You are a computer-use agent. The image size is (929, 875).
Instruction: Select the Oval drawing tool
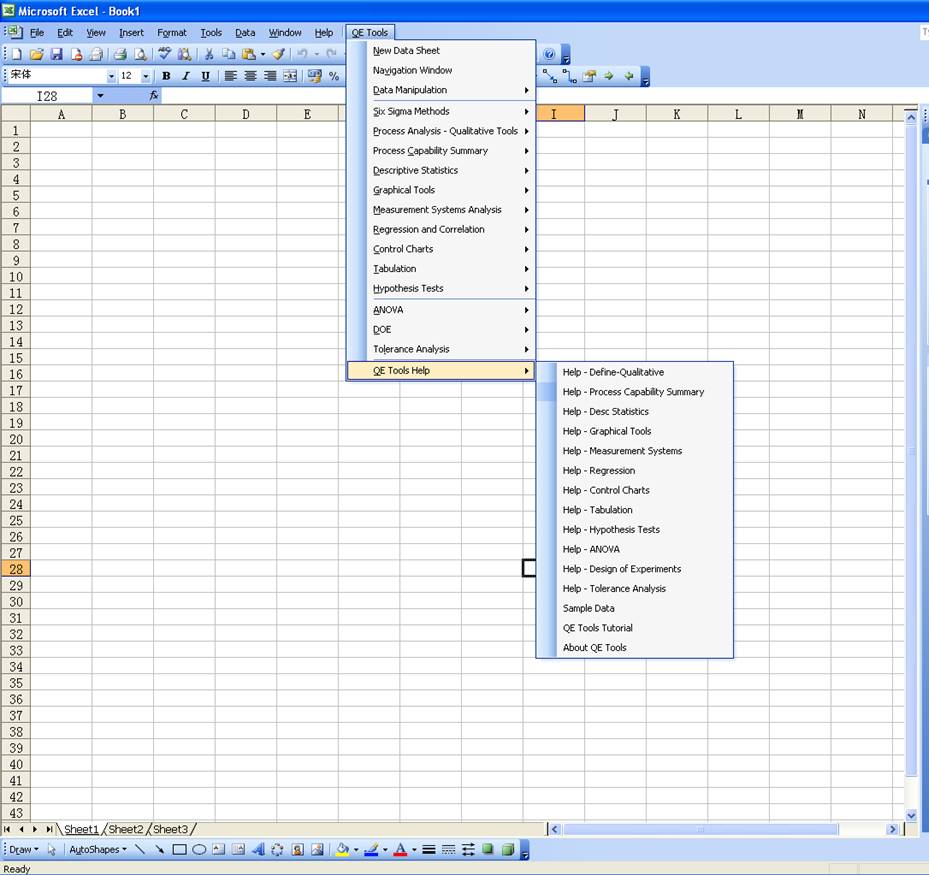[199, 850]
